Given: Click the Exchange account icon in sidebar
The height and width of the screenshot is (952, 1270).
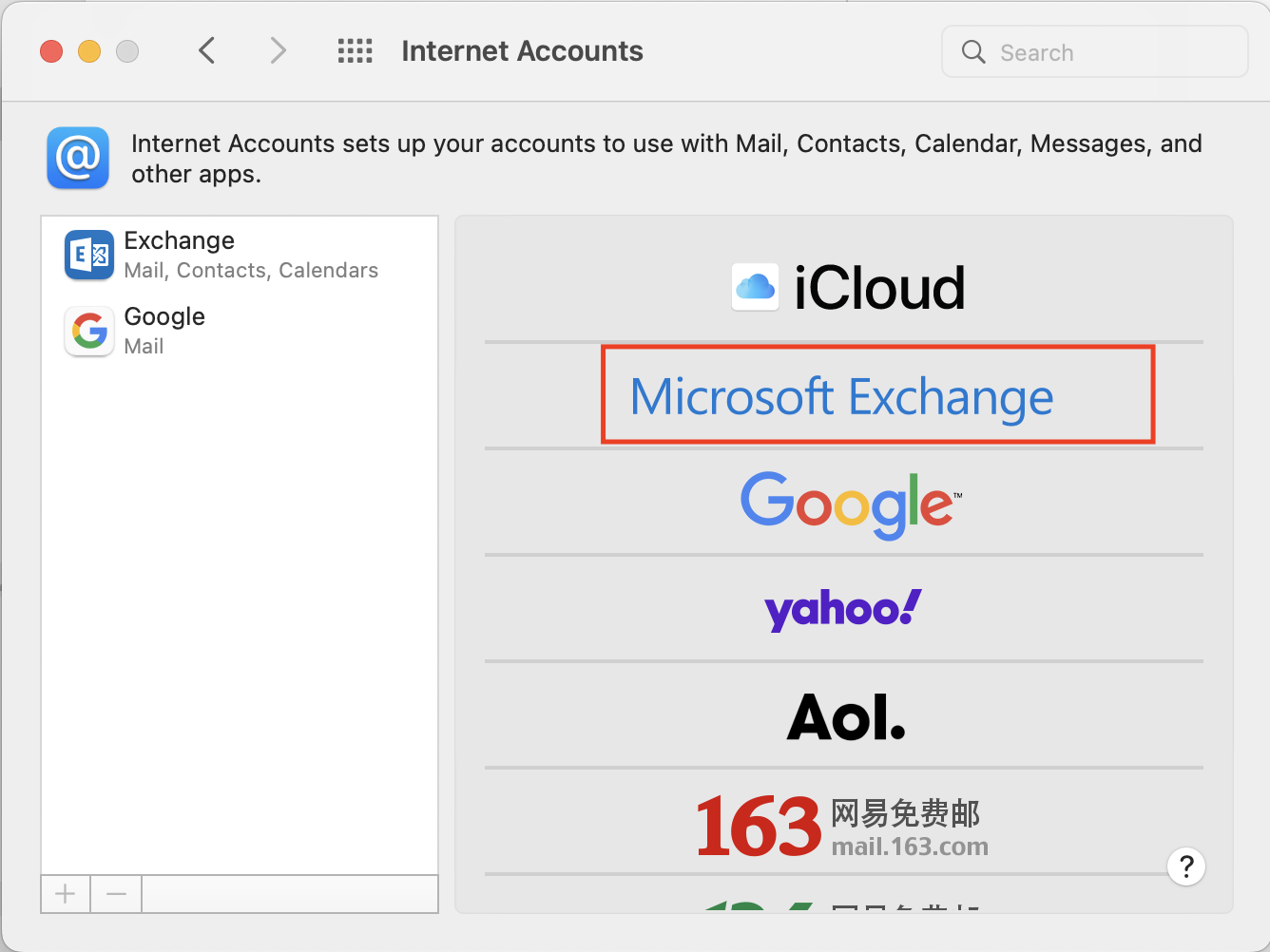Looking at the screenshot, I should pyautogui.click(x=88, y=255).
